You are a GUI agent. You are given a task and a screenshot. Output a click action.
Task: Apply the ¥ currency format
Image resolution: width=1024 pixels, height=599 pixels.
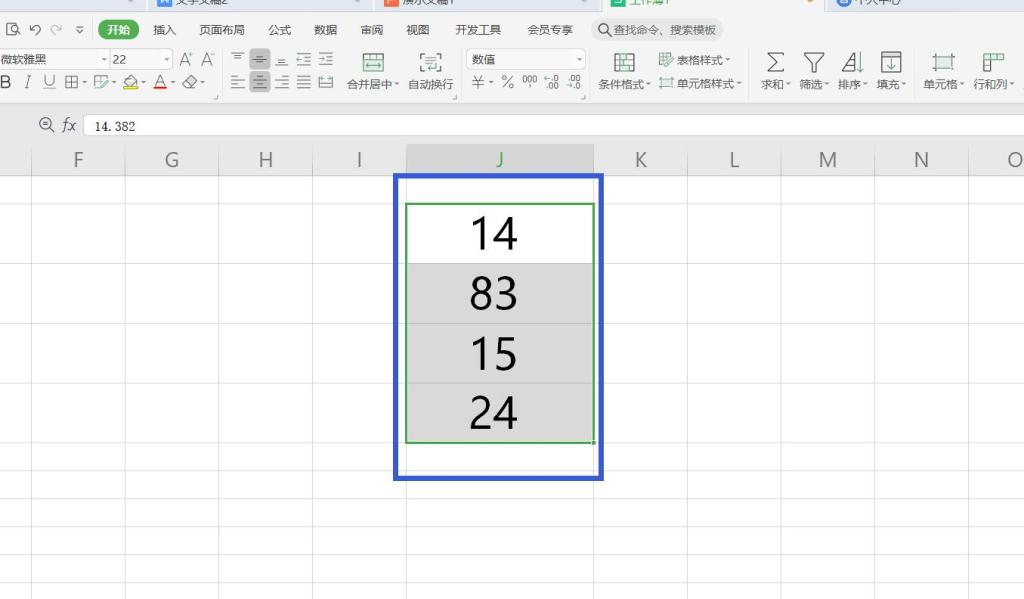[x=479, y=82]
